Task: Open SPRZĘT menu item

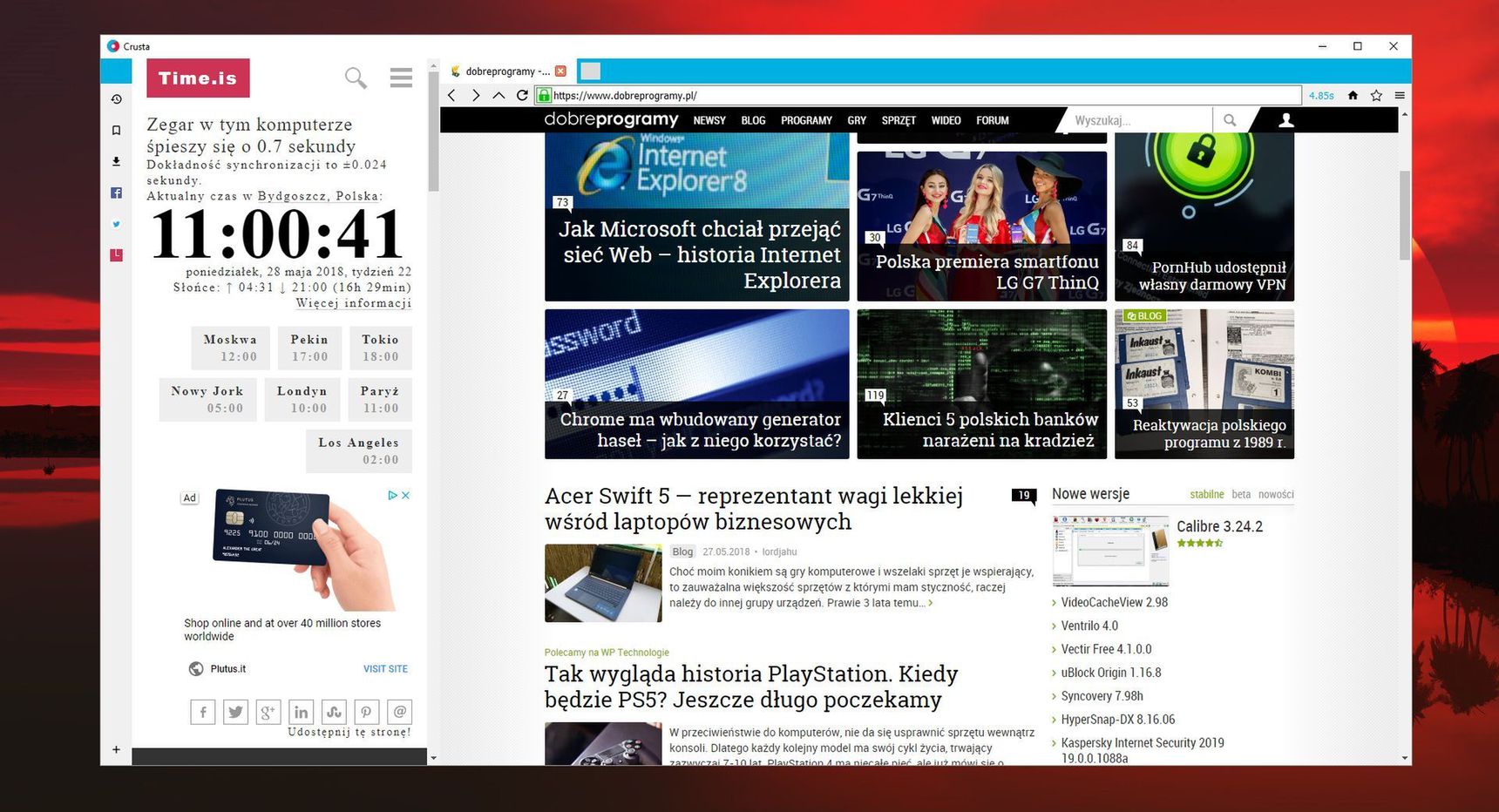Action: coord(899,120)
